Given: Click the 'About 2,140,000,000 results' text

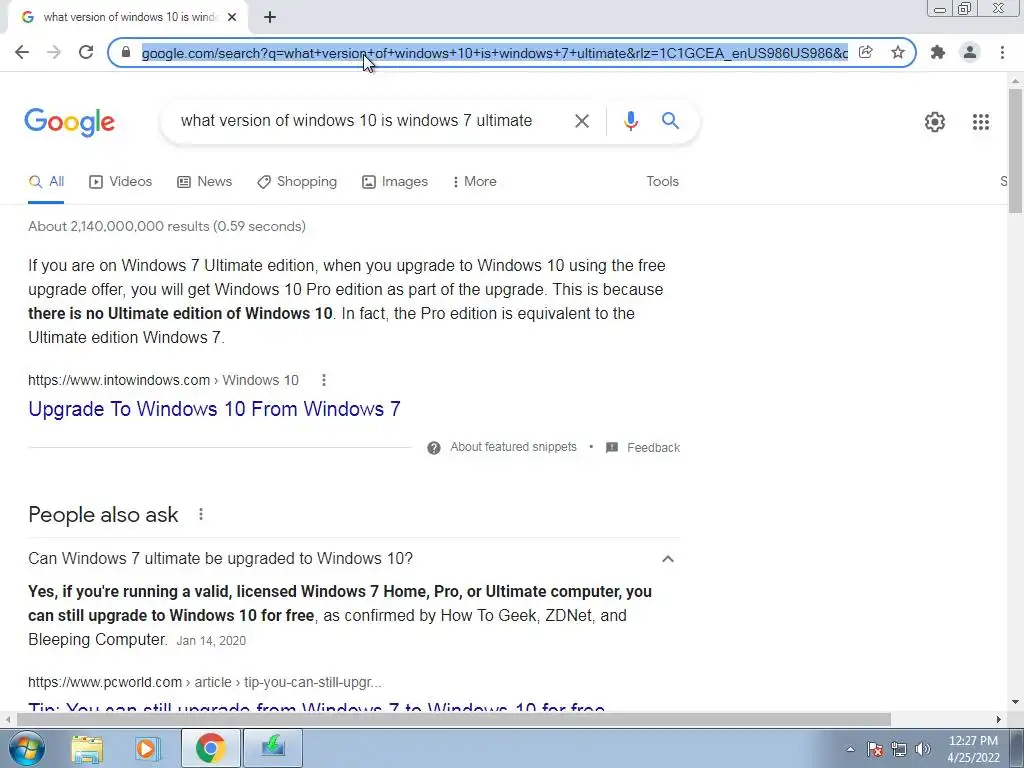Looking at the screenshot, I should [x=167, y=227].
